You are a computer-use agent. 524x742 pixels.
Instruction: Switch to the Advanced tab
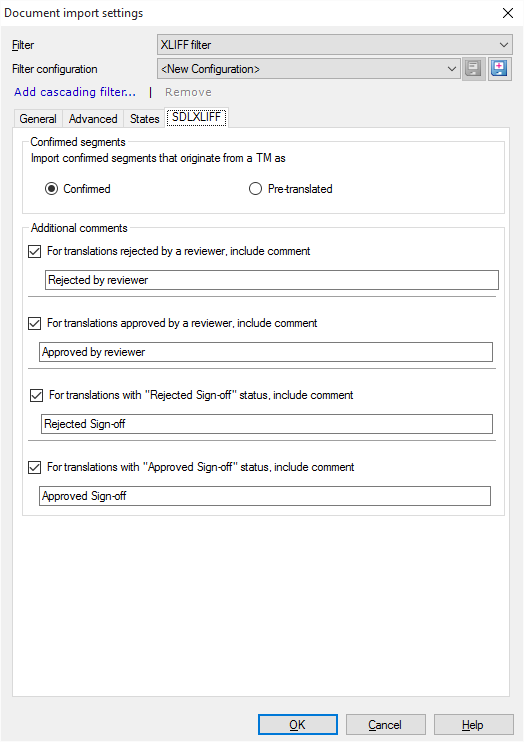[93, 119]
